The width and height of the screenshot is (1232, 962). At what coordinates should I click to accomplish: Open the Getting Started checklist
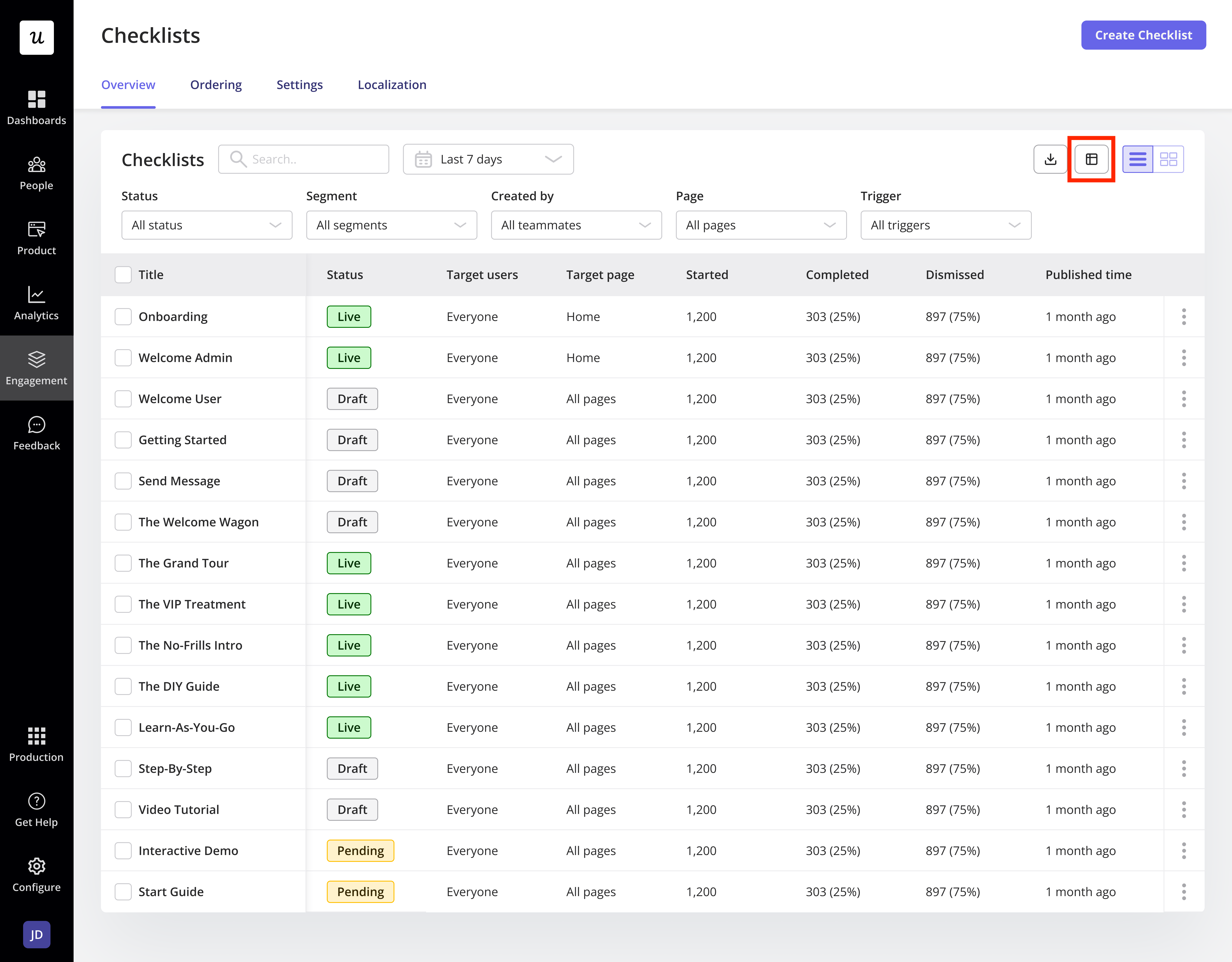[x=183, y=440]
